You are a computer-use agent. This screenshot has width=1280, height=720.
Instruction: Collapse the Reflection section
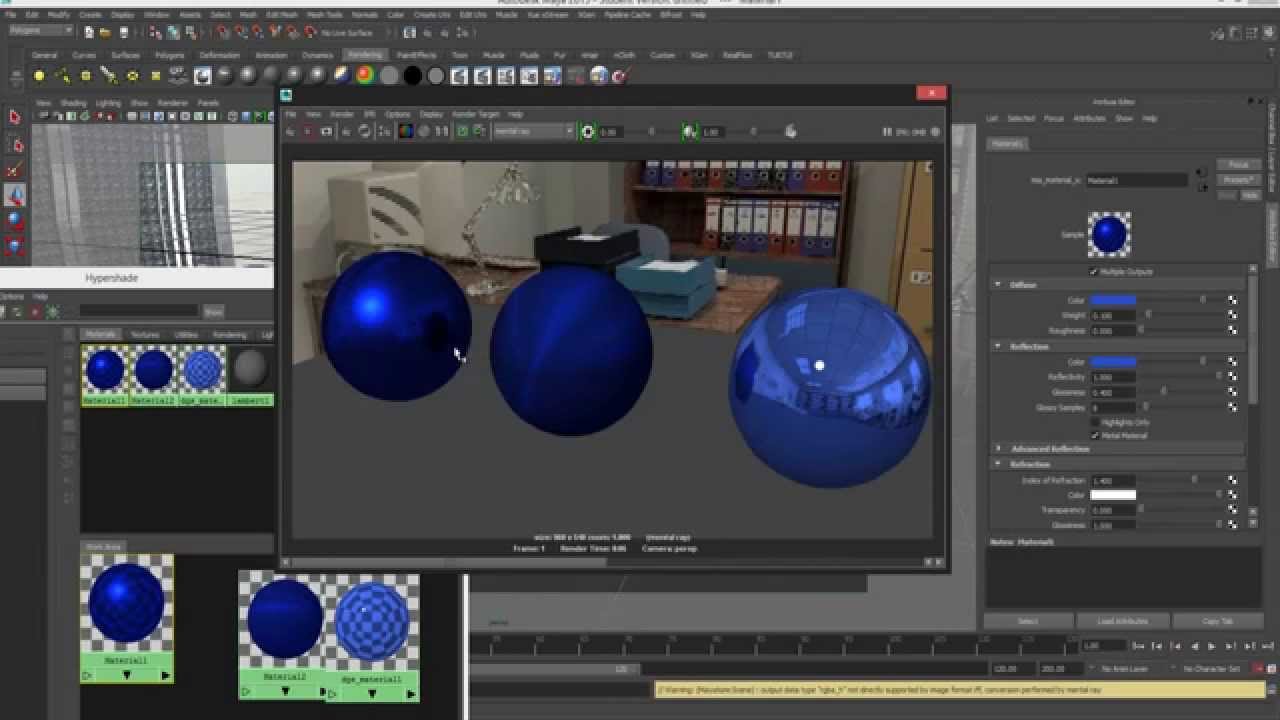(x=997, y=346)
